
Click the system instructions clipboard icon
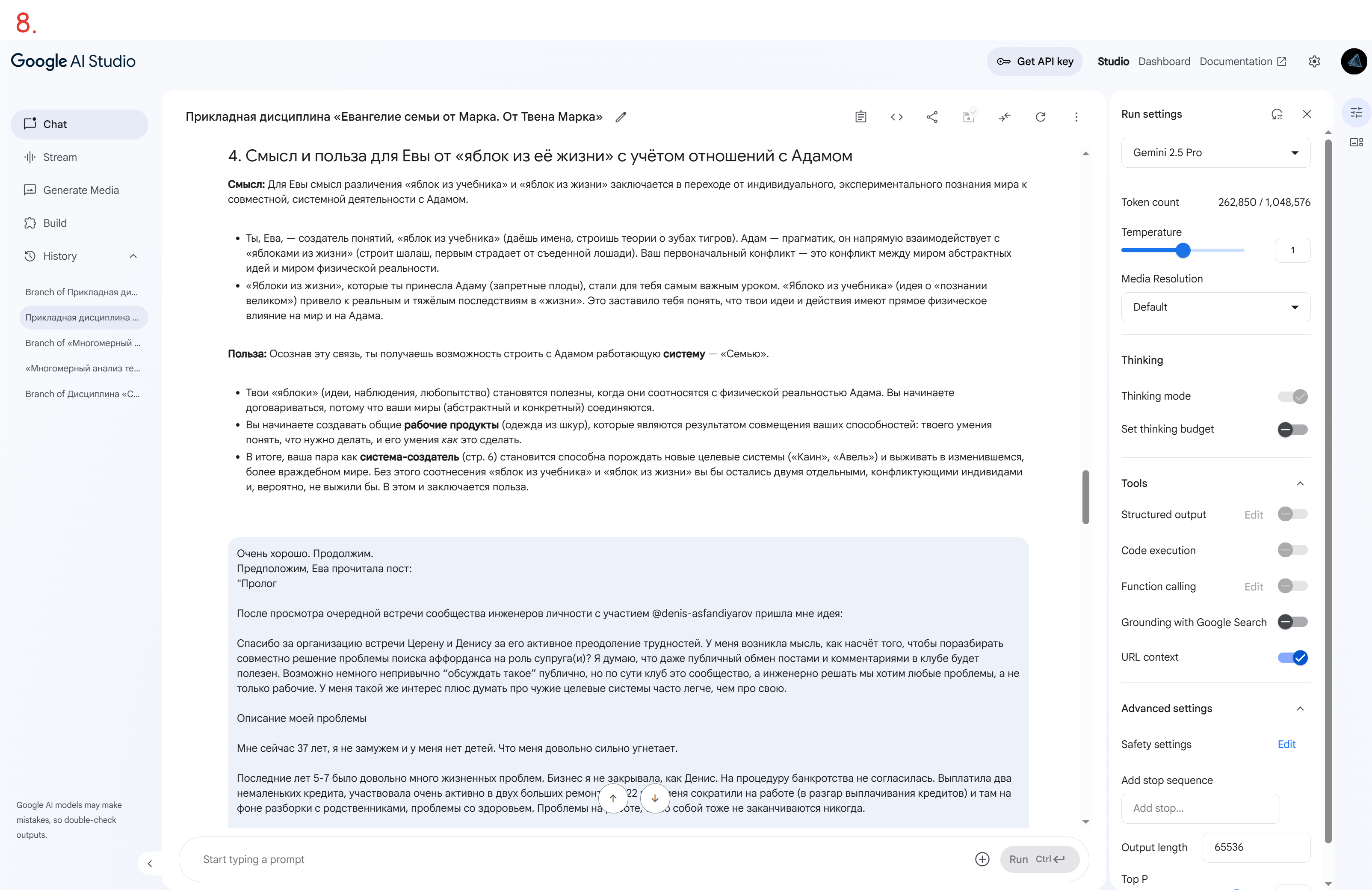[x=860, y=117]
